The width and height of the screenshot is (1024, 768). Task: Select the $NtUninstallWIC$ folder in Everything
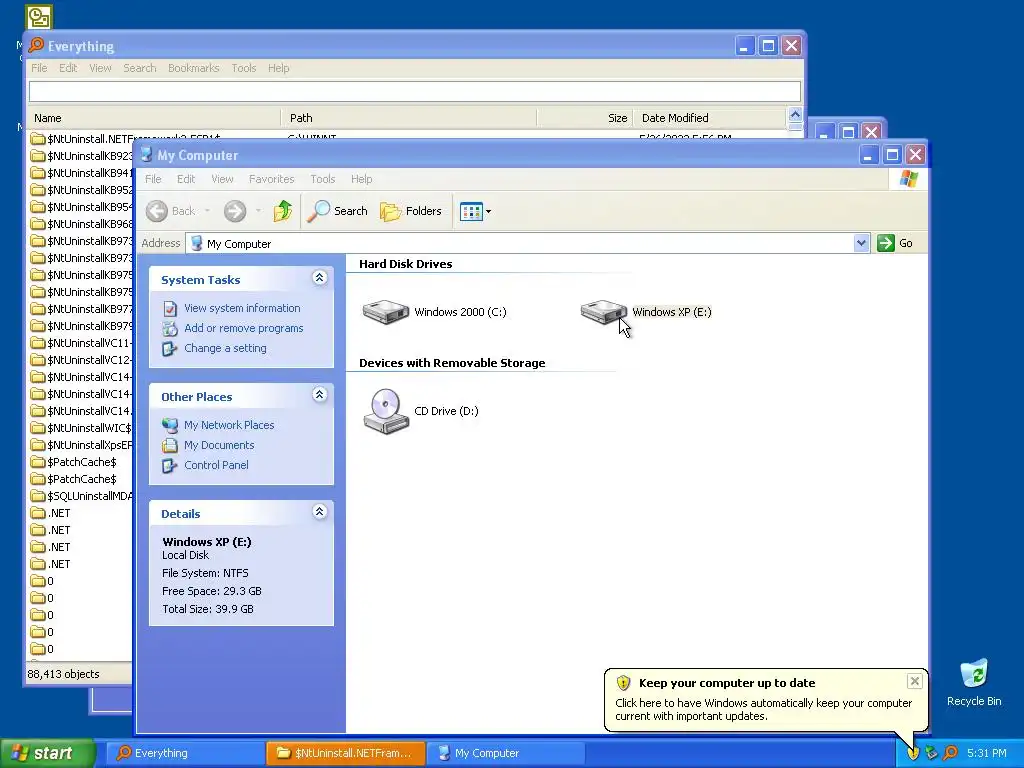point(81,428)
